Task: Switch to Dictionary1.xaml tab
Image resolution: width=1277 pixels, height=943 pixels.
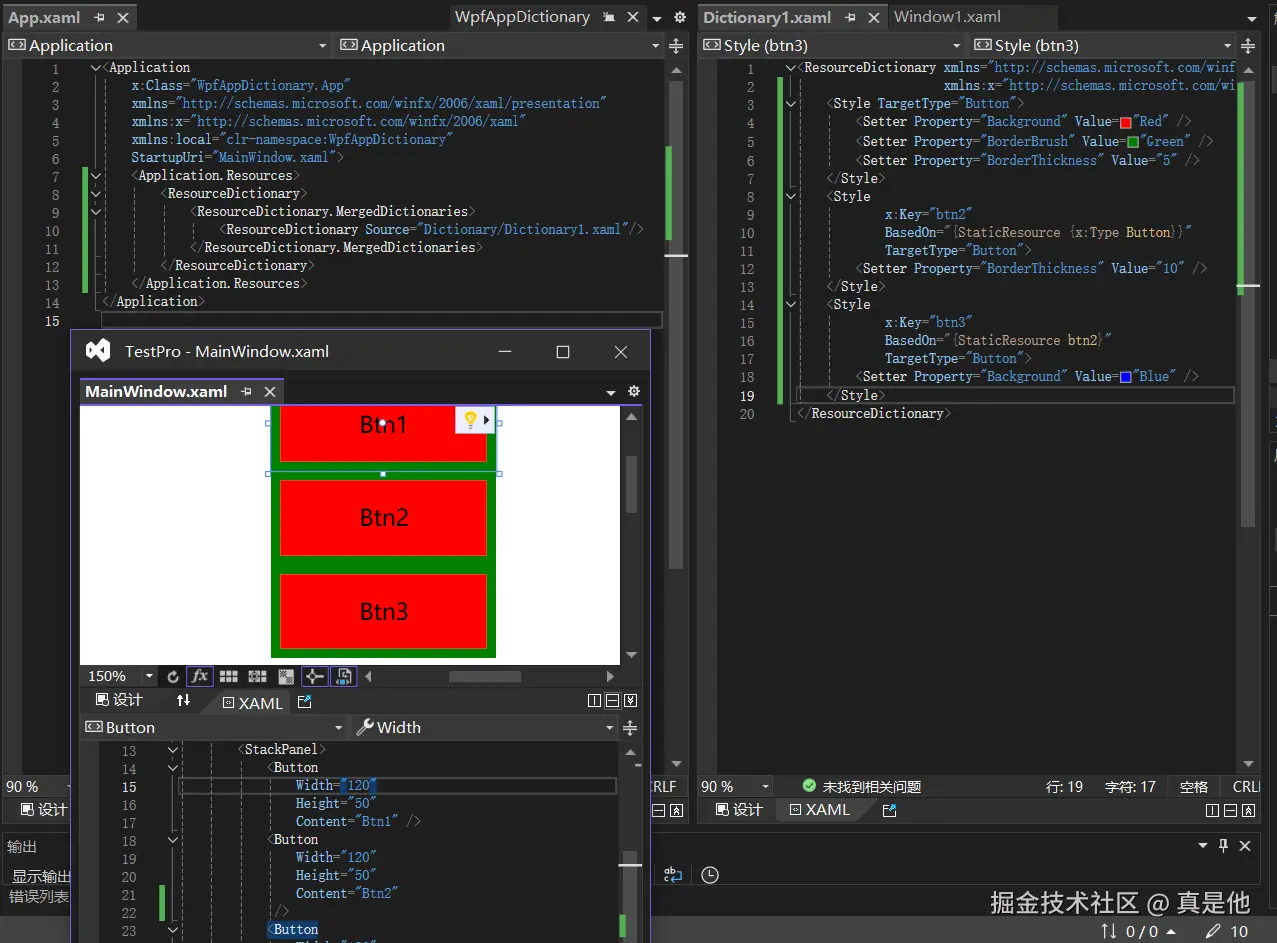Action: 767,18
